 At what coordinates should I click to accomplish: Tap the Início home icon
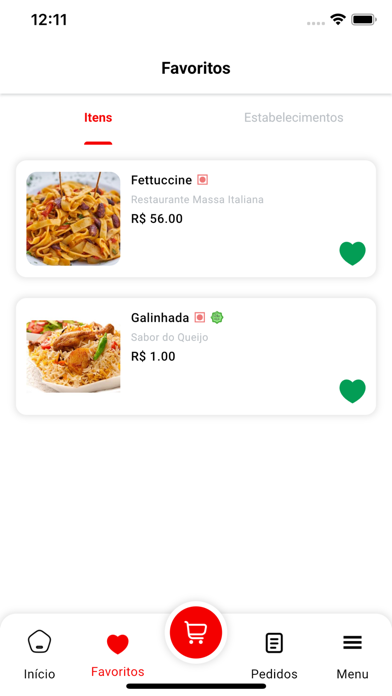click(x=40, y=642)
